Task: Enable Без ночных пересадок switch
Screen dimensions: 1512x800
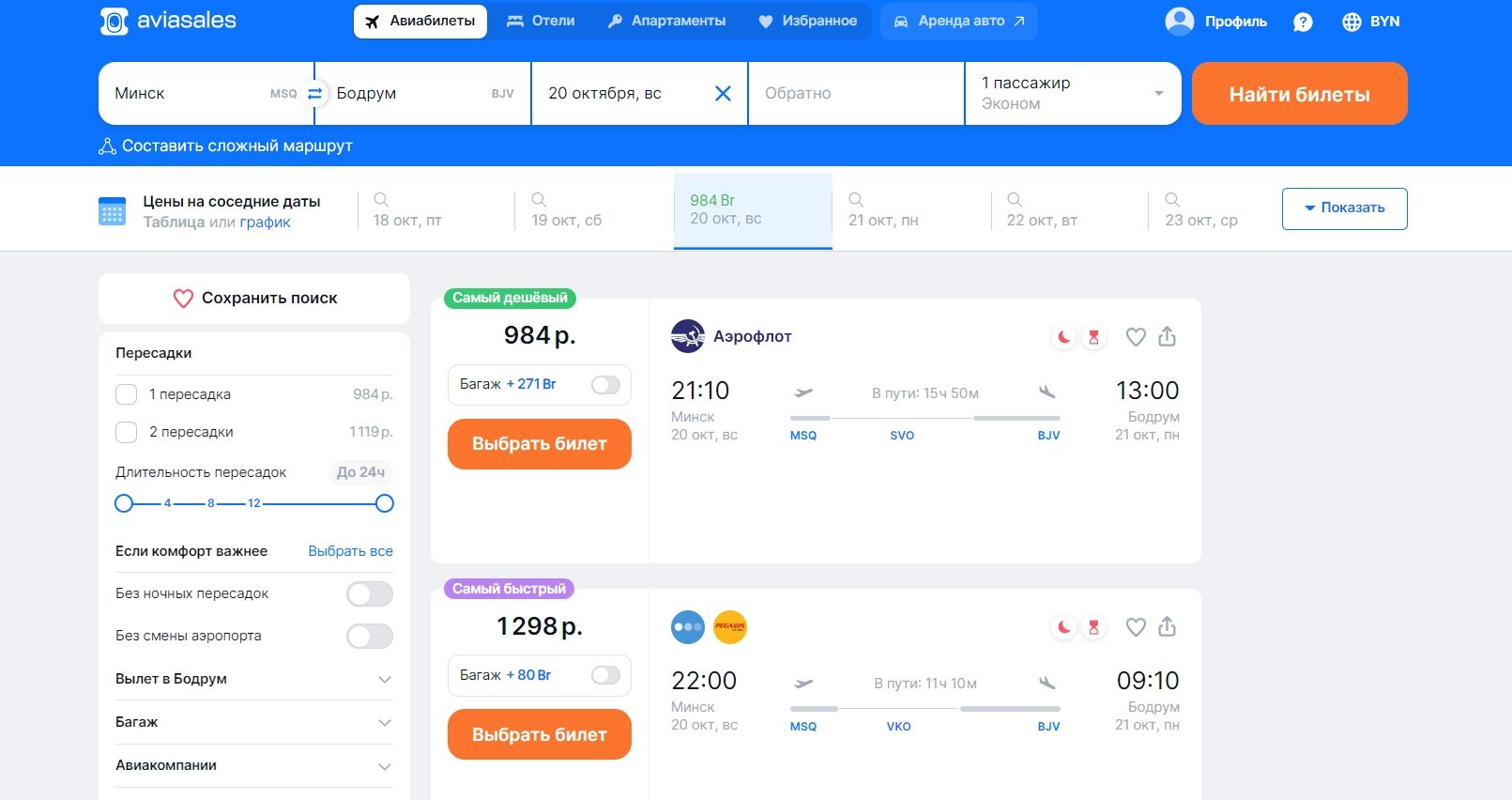Action: (x=370, y=593)
